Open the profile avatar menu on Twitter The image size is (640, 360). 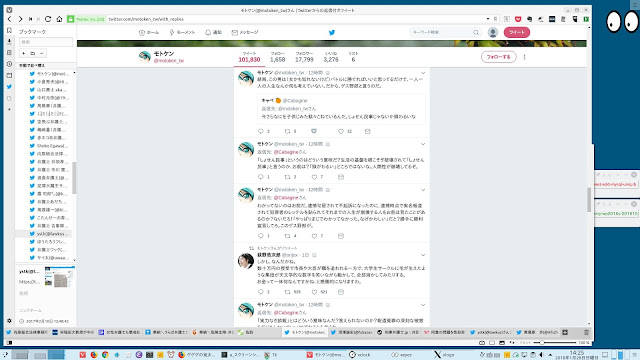pos(493,32)
